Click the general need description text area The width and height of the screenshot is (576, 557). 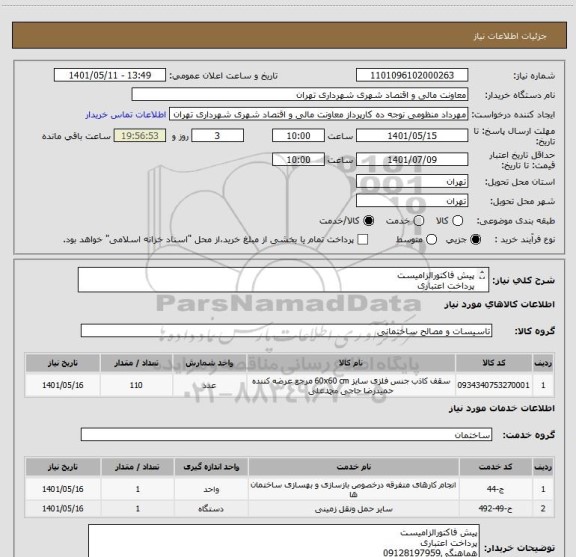click(x=283, y=280)
